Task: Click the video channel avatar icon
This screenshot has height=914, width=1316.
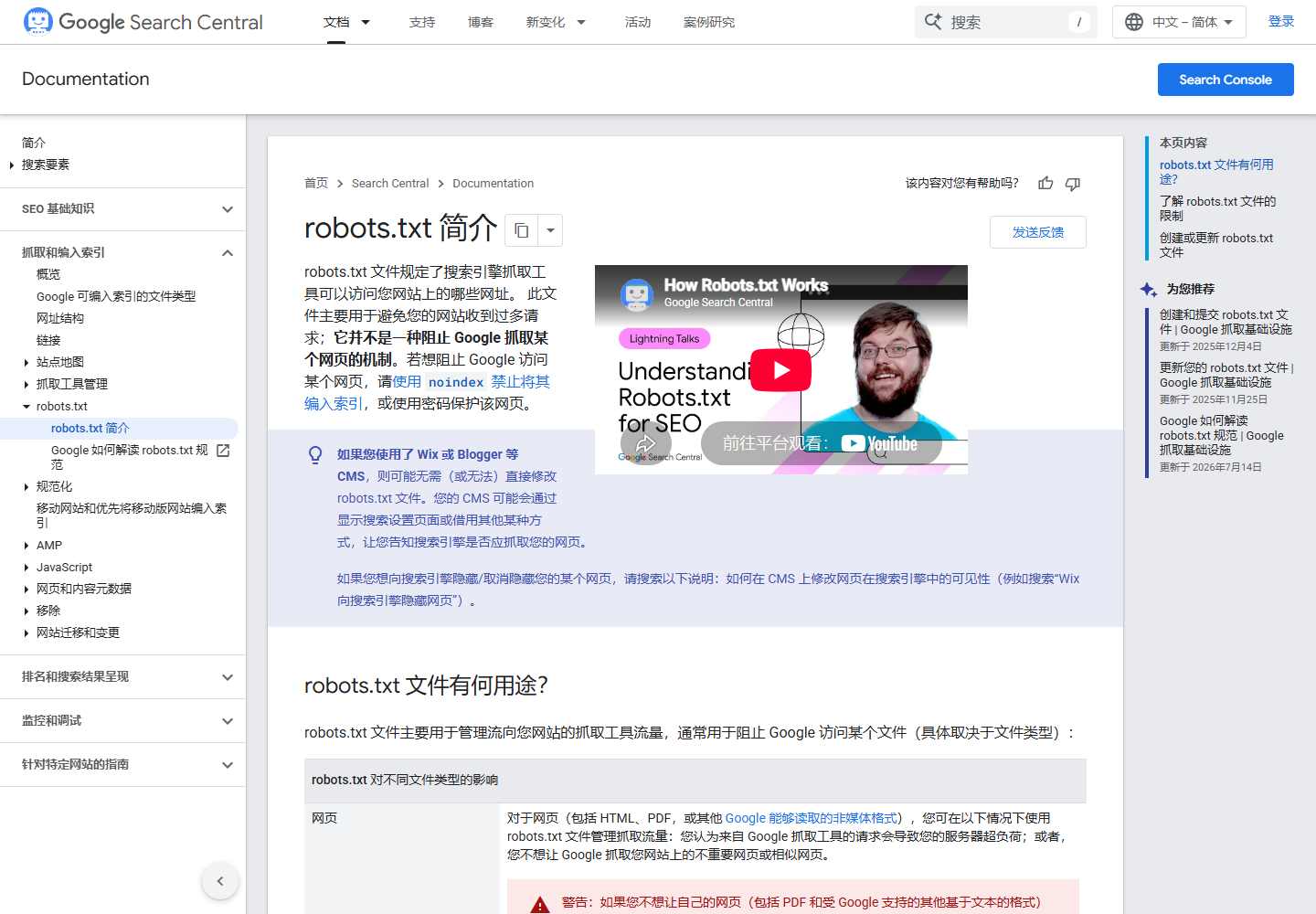Action: point(636,294)
